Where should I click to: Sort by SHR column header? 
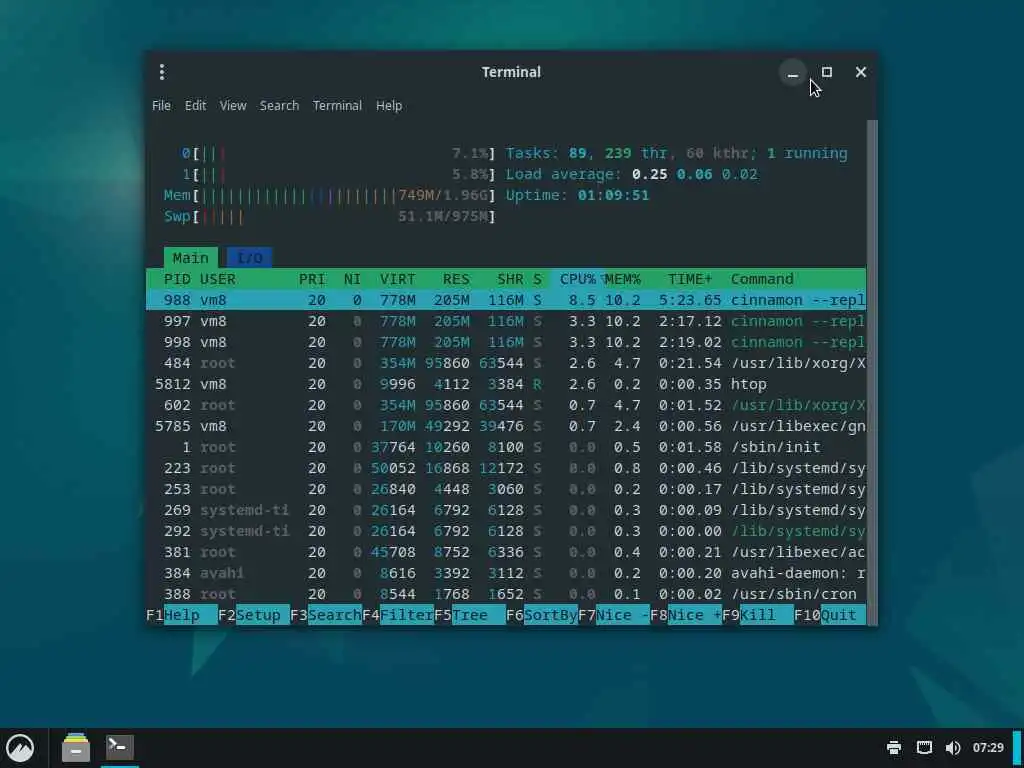pyautogui.click(x=510, y=279)
